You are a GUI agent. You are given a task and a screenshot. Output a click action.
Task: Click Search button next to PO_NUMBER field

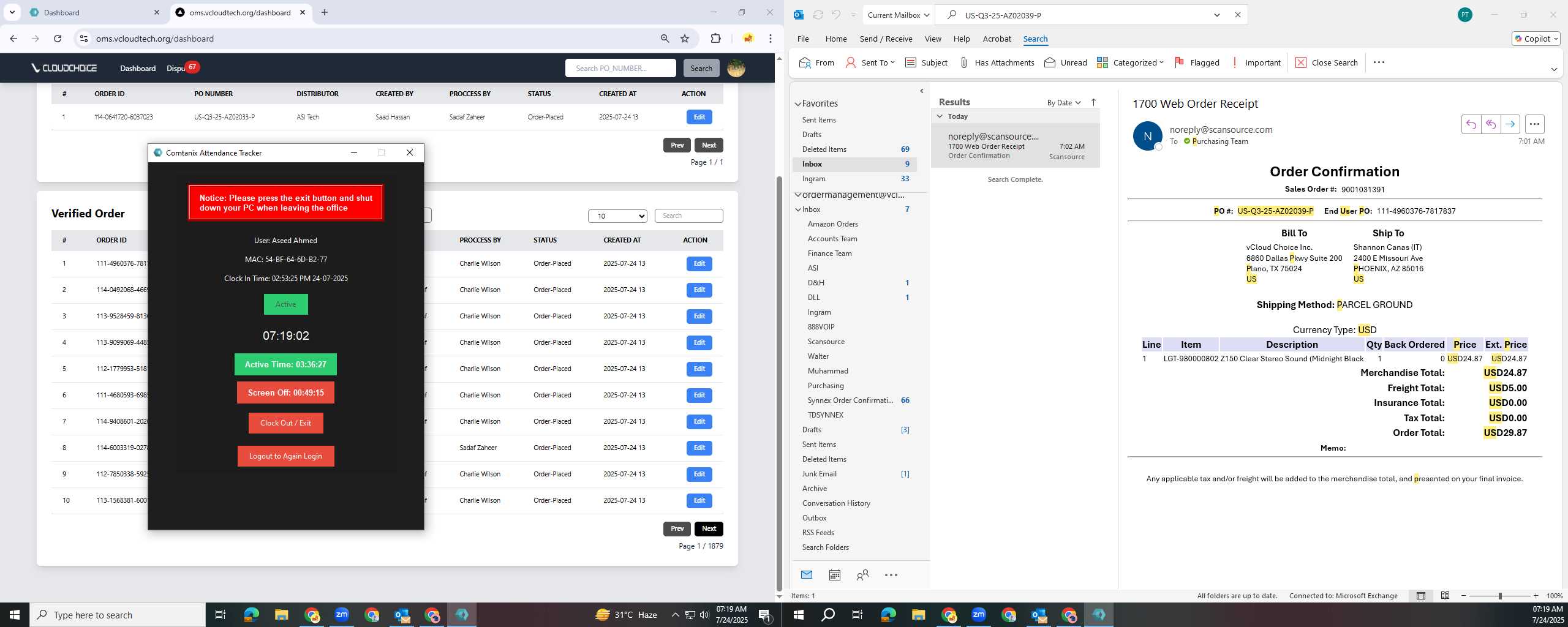(x=701, y=68)
